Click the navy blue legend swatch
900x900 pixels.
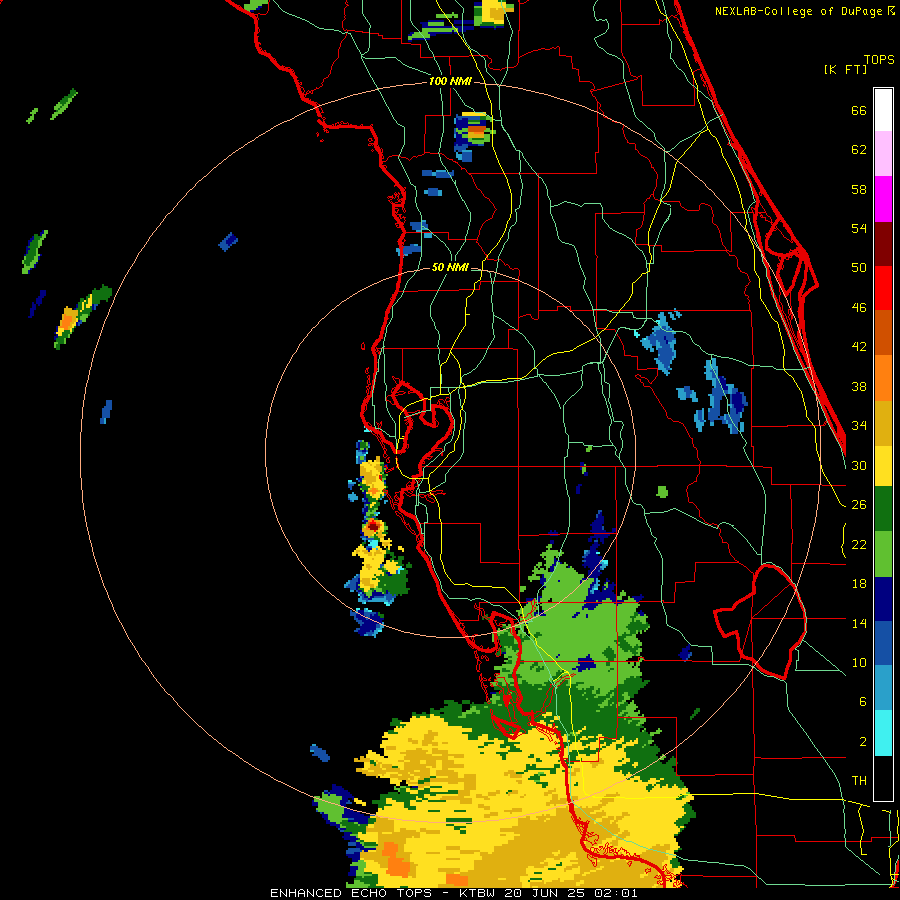coord(883,599)
